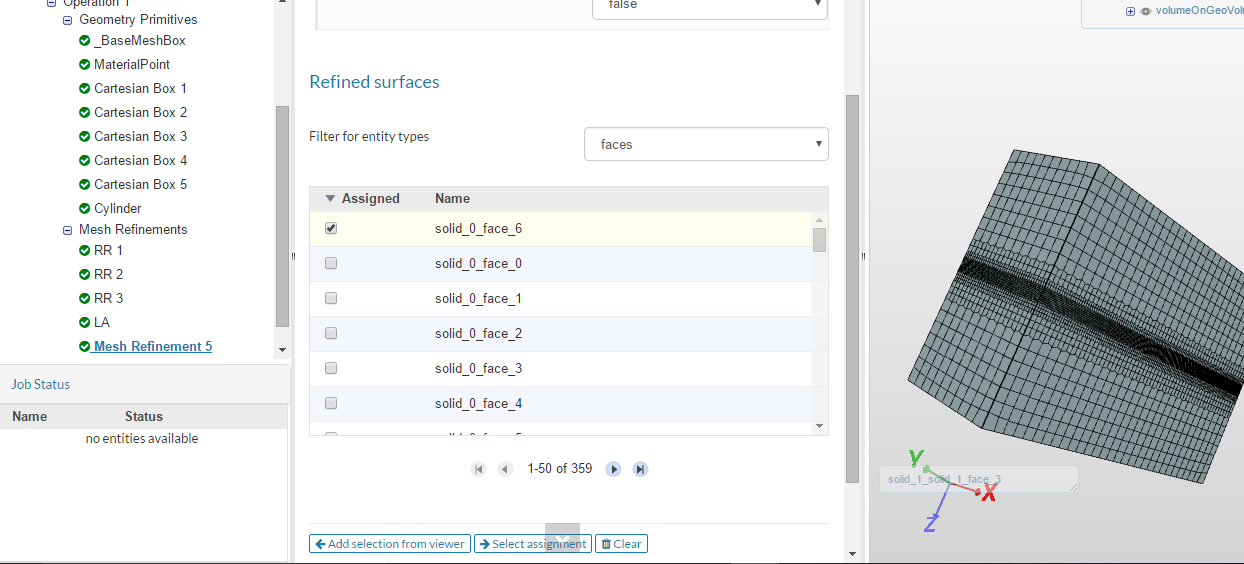The image size is (1244, 564).
Task: Click the Status column header in Job Status
Action: click(x=144, y=417)
